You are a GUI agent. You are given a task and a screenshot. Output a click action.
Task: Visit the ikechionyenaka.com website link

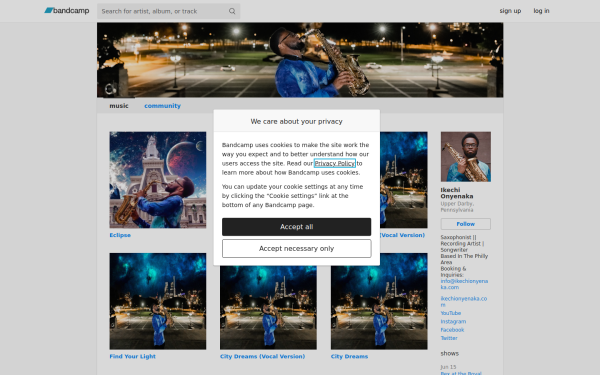click(464, 302)
